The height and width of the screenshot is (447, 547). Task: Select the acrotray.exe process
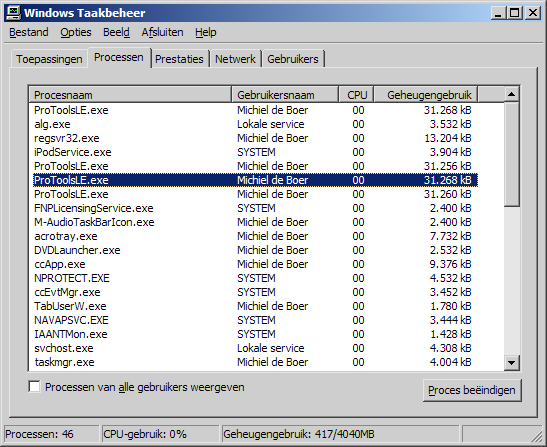click(x=254, y=236)
